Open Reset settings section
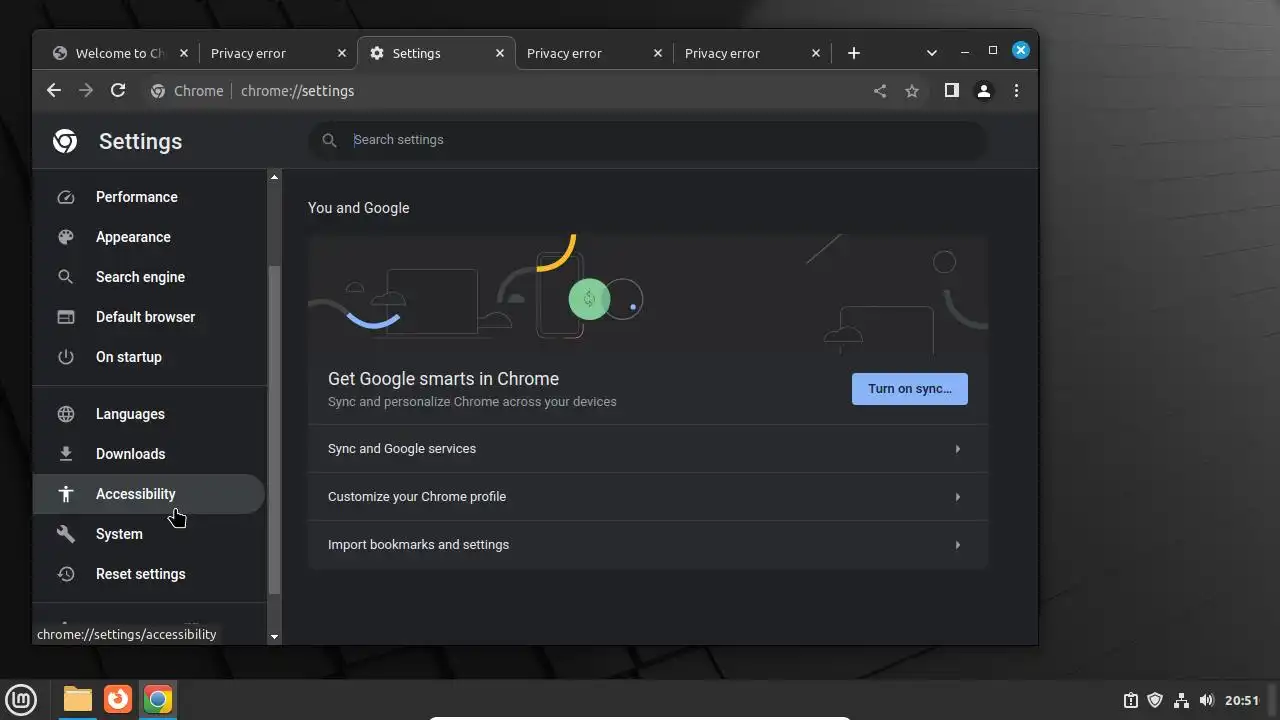The image size is (1280, 720). coord(148,574)
